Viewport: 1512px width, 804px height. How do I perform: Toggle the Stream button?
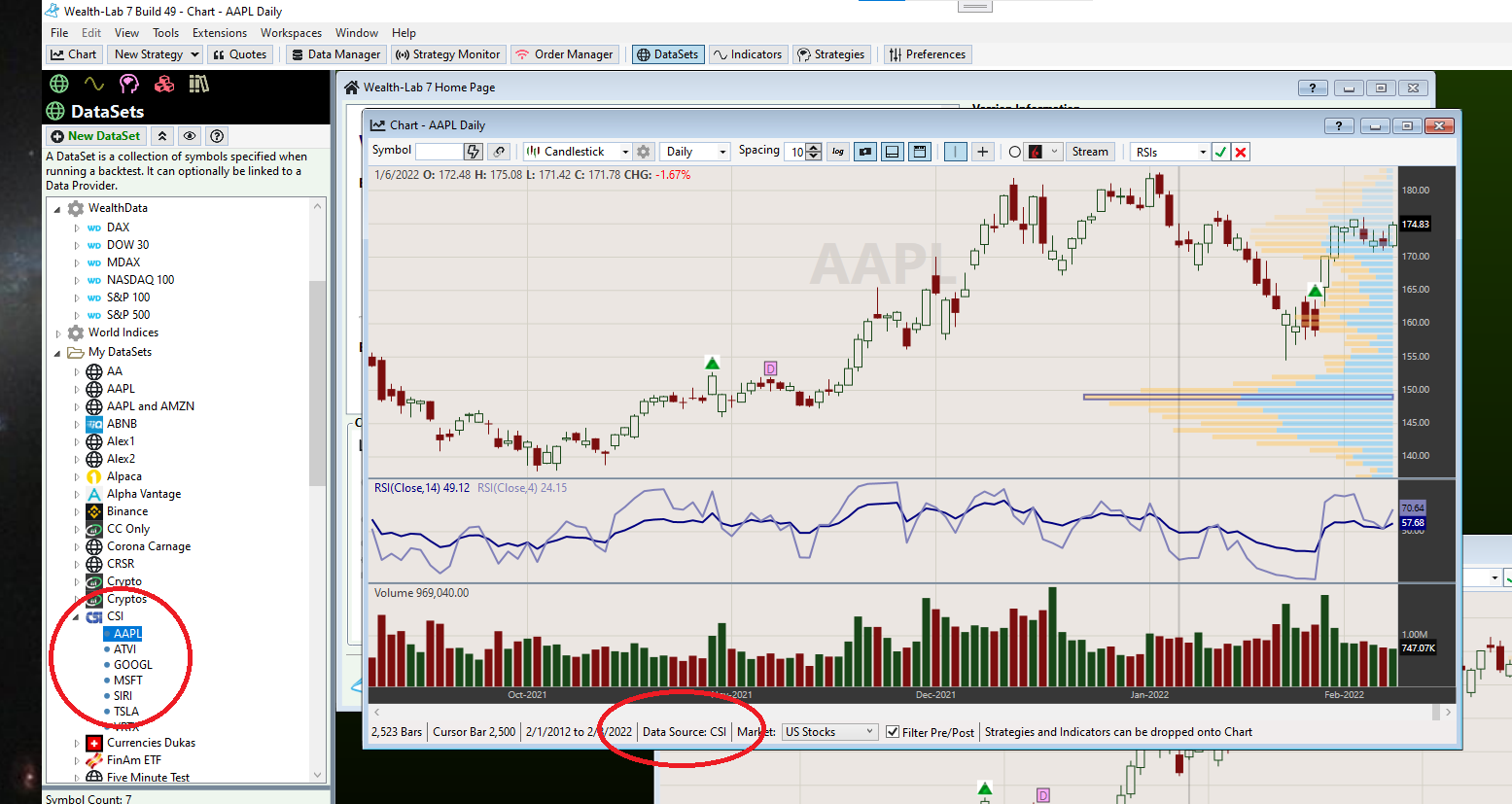1090,152
